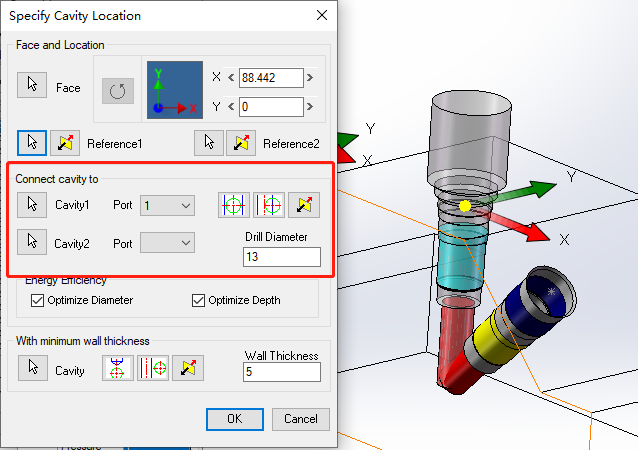
Task: Click the Cancel button
Action: coord(301,419)
